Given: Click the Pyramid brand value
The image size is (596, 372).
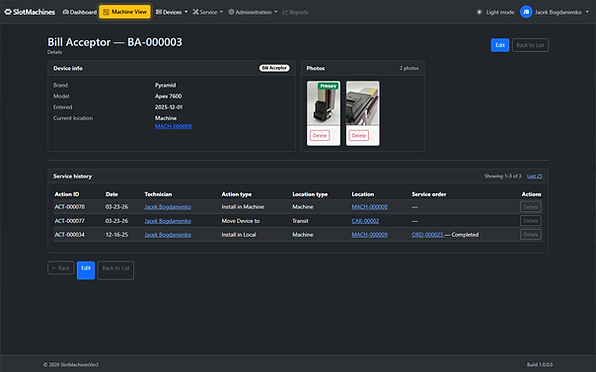Looking at the screenshot, I should click(x=165, y=85).
